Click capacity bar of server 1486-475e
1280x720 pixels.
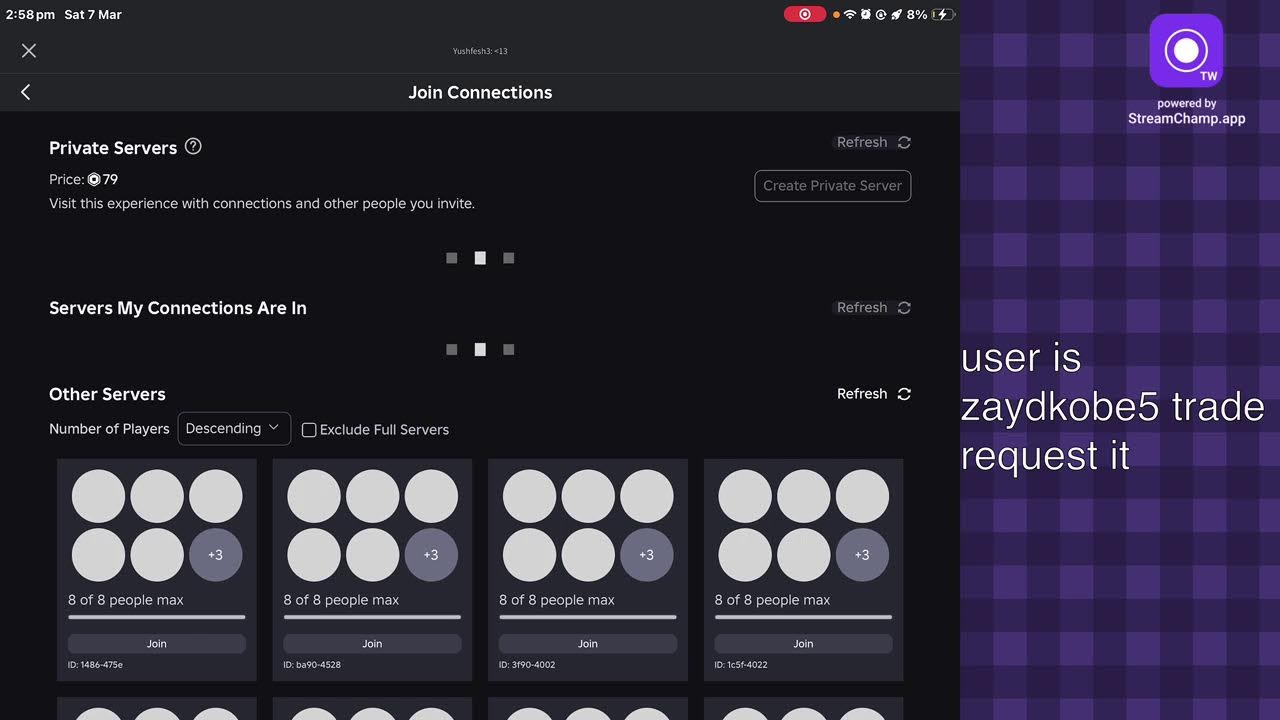coord(157,617)
